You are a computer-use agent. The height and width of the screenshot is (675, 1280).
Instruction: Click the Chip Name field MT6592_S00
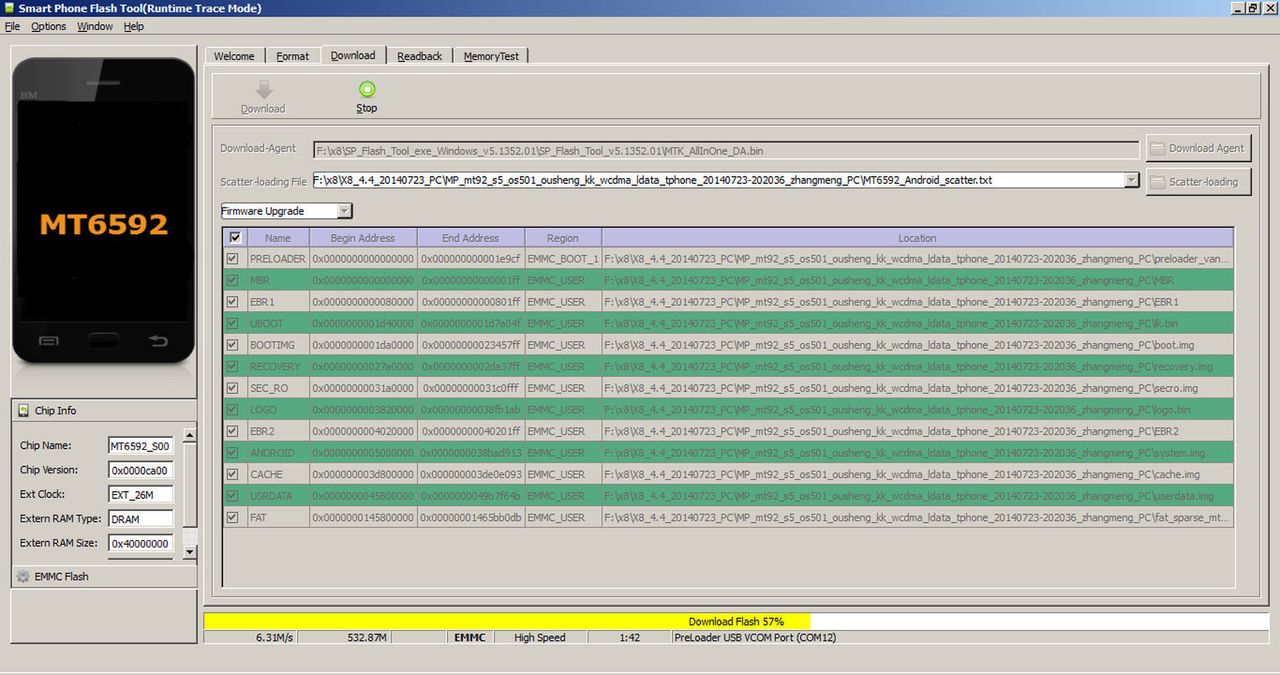point(140,446)
